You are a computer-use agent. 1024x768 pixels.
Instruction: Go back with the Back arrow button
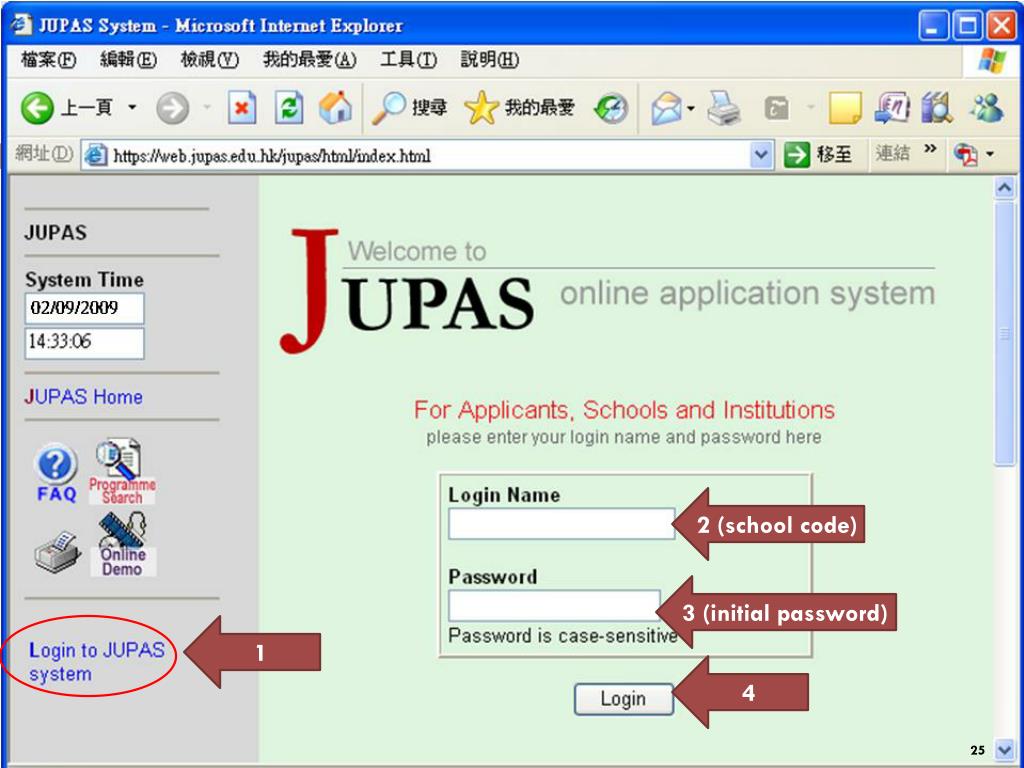(37, 108)
